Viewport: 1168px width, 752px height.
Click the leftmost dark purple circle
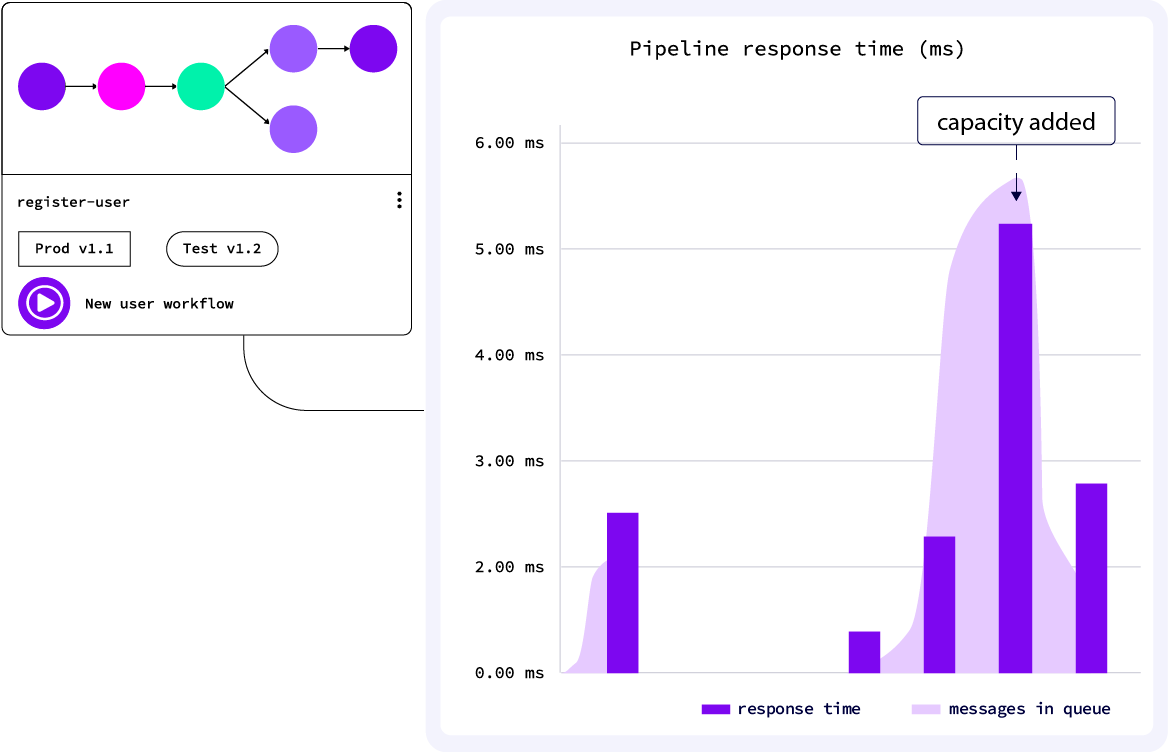(x=42, y=86)
